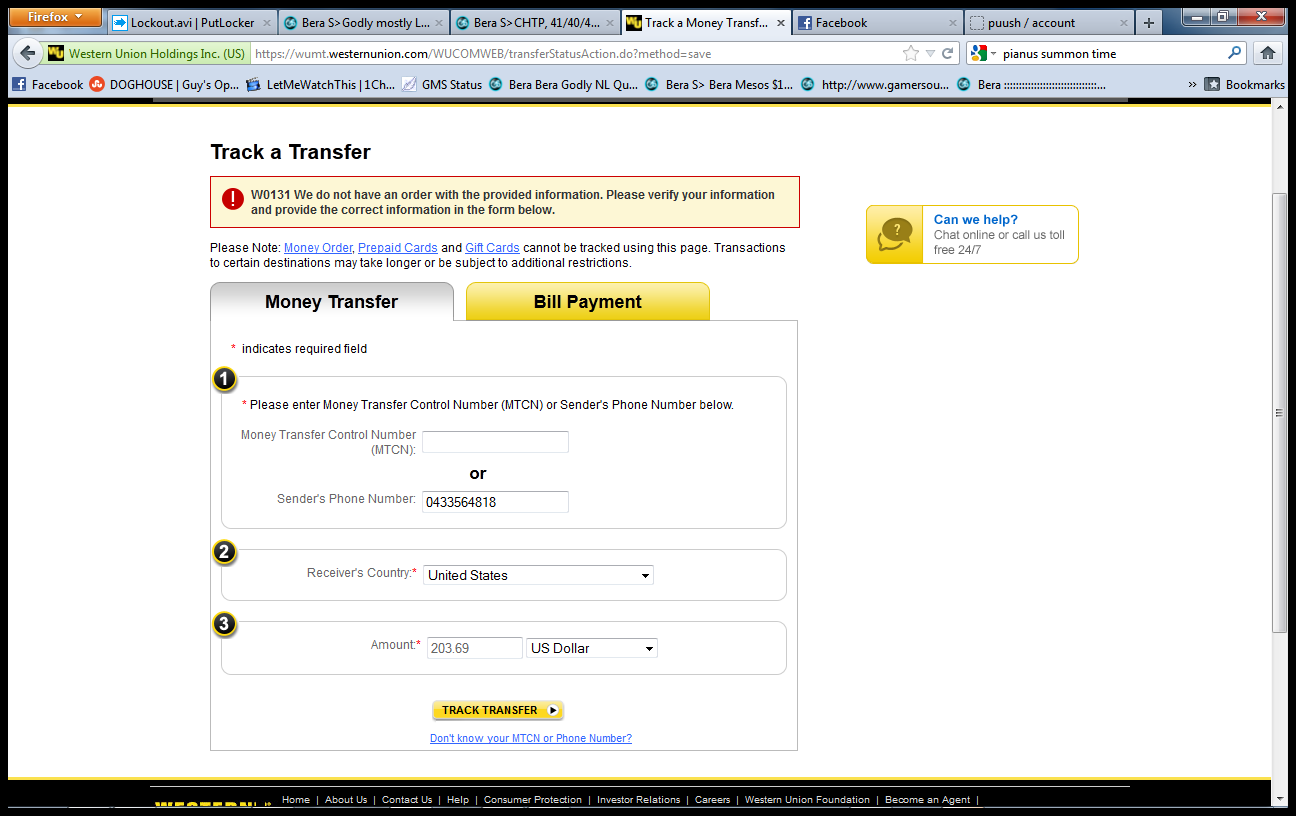The image size is (1296, 816).
Task: Click the search magnifier icon in search box
Action: 1235,53
